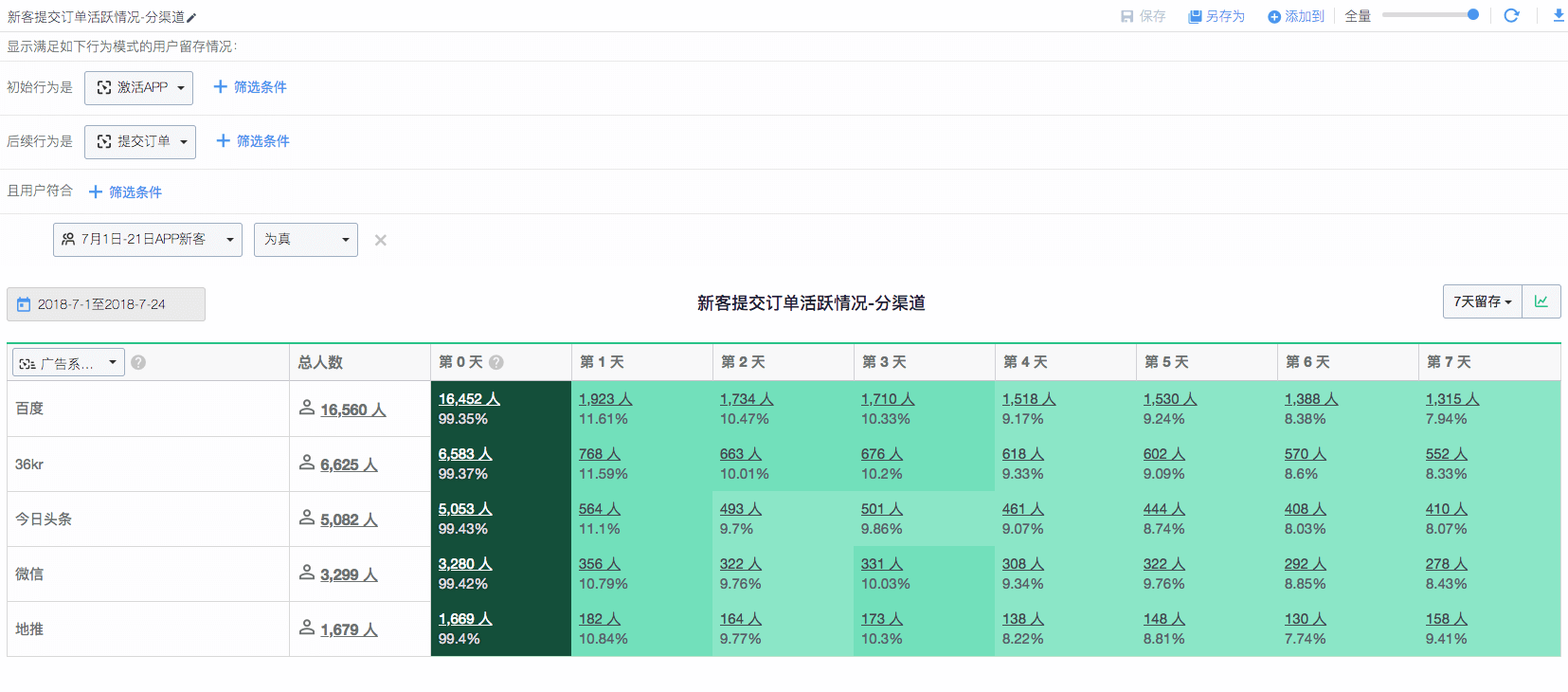Open the 7月1日-21日APP新客 segment dropdown
The width and height of the screenshot is (1568, 692).
tap(148, 240)
